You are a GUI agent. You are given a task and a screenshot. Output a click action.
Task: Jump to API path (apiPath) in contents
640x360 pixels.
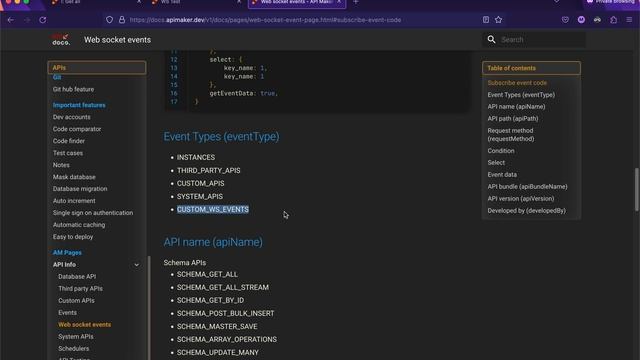click(x=513, y=119)
